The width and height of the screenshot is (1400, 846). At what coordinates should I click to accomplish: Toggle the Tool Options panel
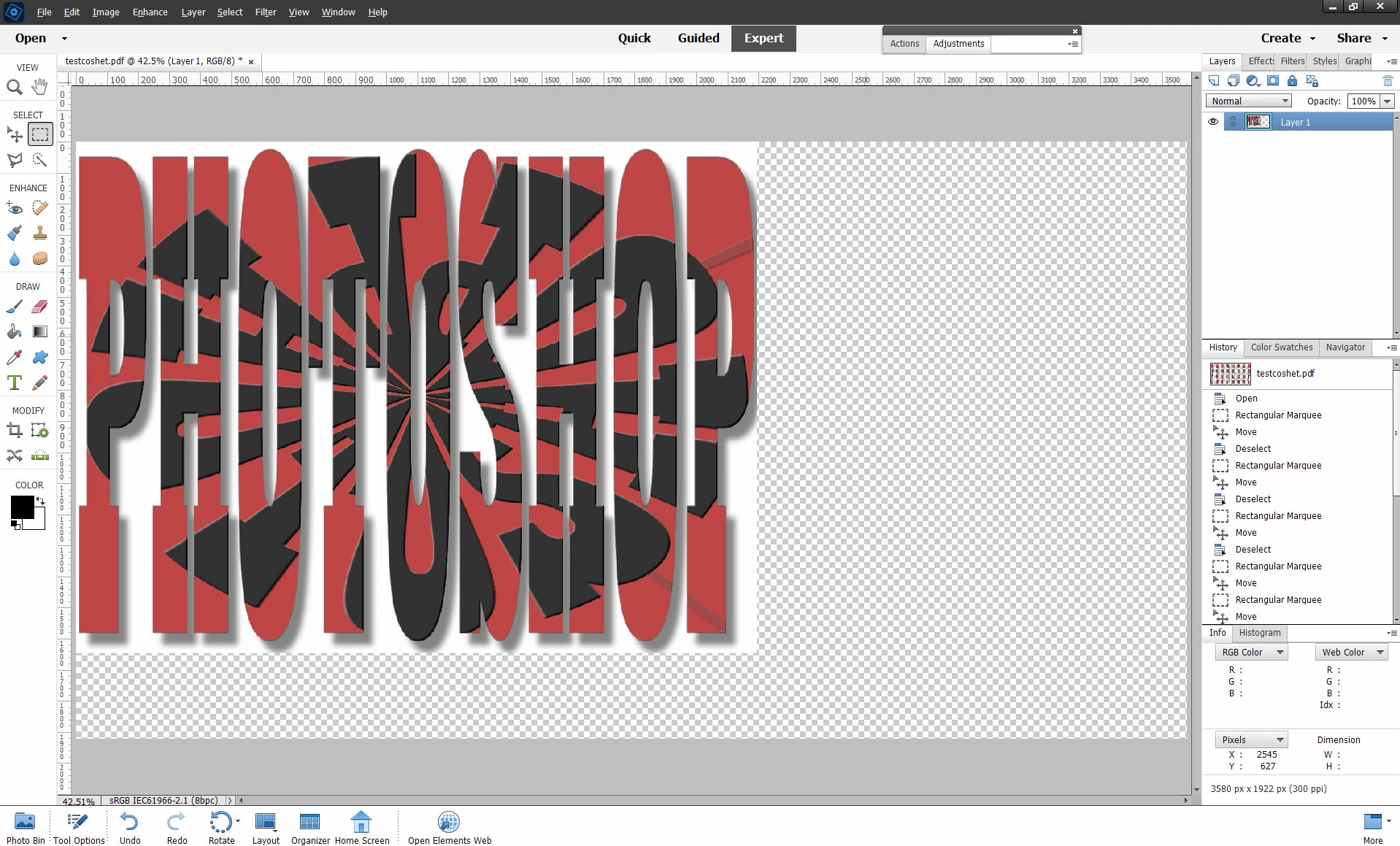(79, 828)
